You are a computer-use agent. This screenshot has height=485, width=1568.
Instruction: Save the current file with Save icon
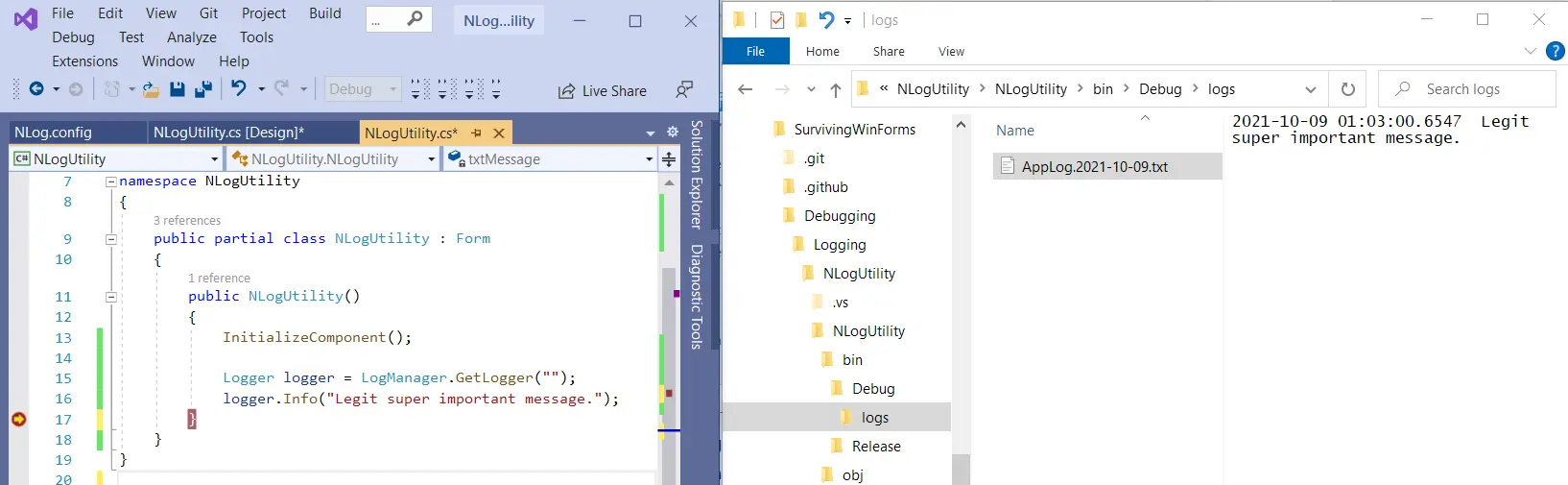tap(178, 89)
